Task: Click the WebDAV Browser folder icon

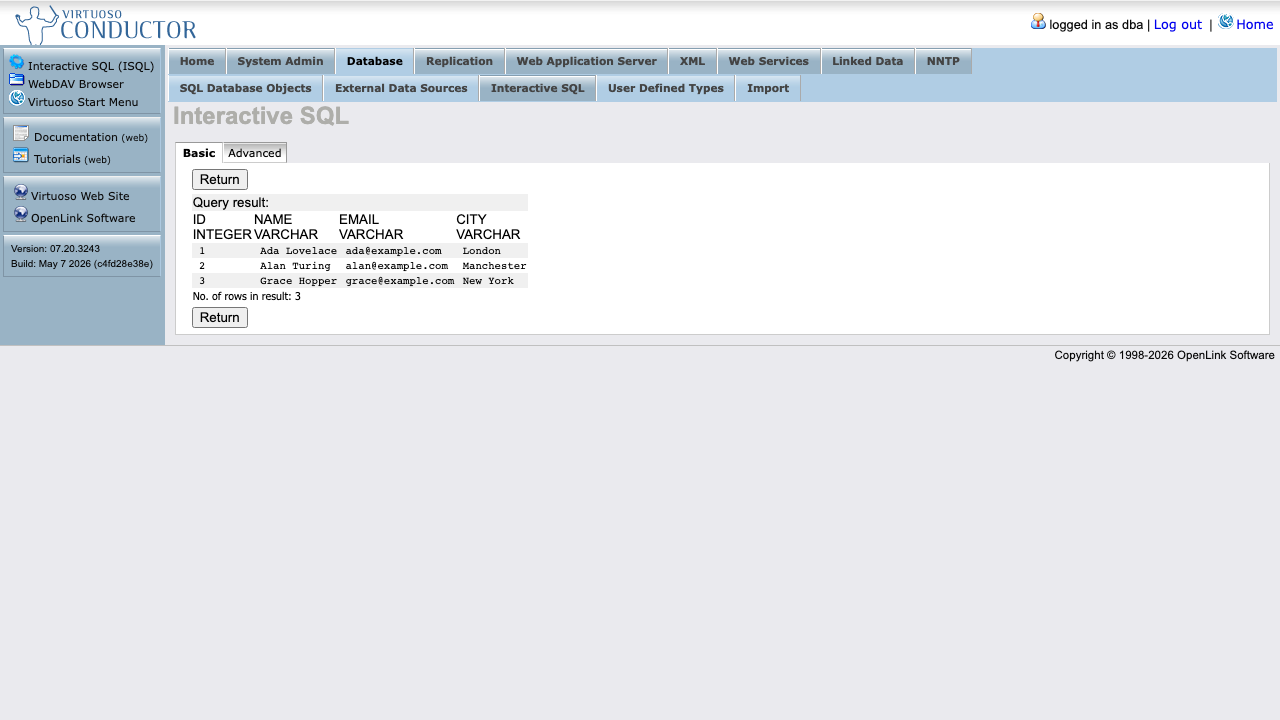Action: (17, 80)
